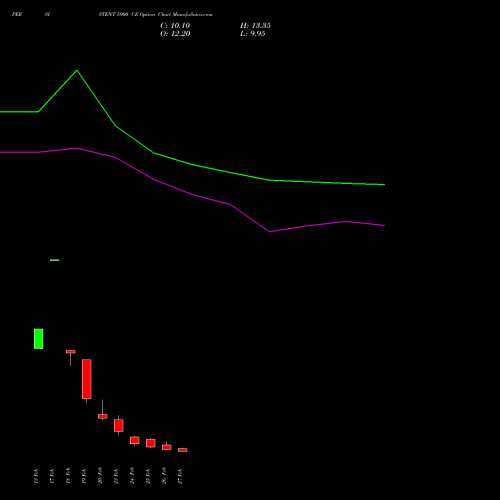
Task: Click the 27 Feb date label
Action: 180,476
